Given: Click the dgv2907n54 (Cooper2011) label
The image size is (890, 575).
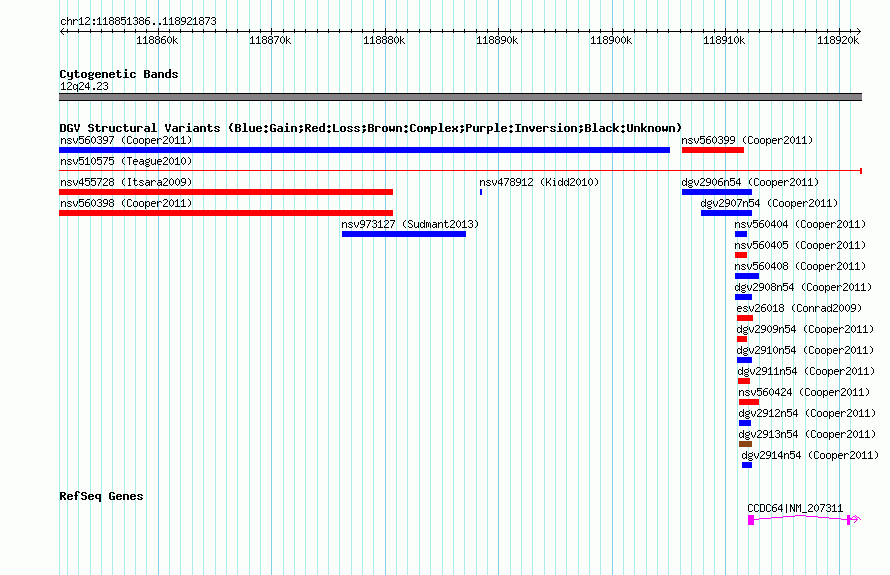Looking at the screenshot, I should (x=769, y=203).
